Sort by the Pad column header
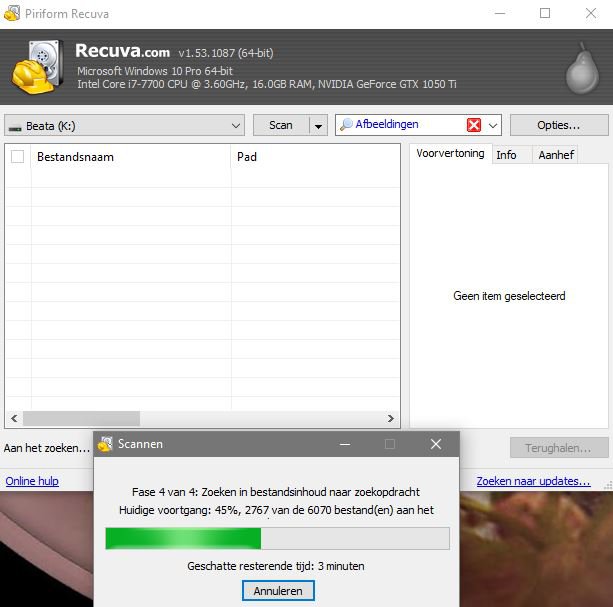This screenshot has height=607, width=613. 315,157
